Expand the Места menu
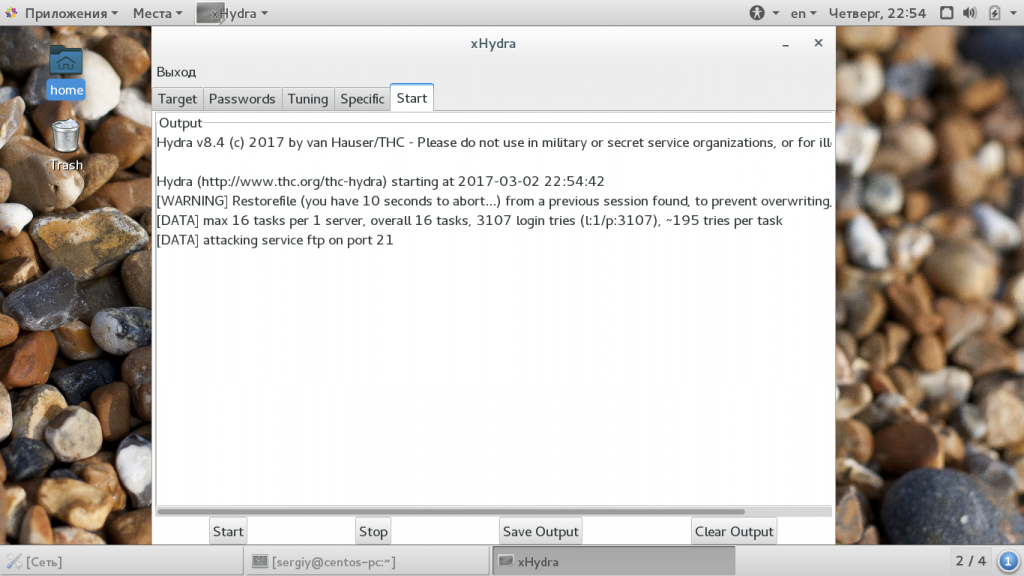1024x576 pixels. 157,13
